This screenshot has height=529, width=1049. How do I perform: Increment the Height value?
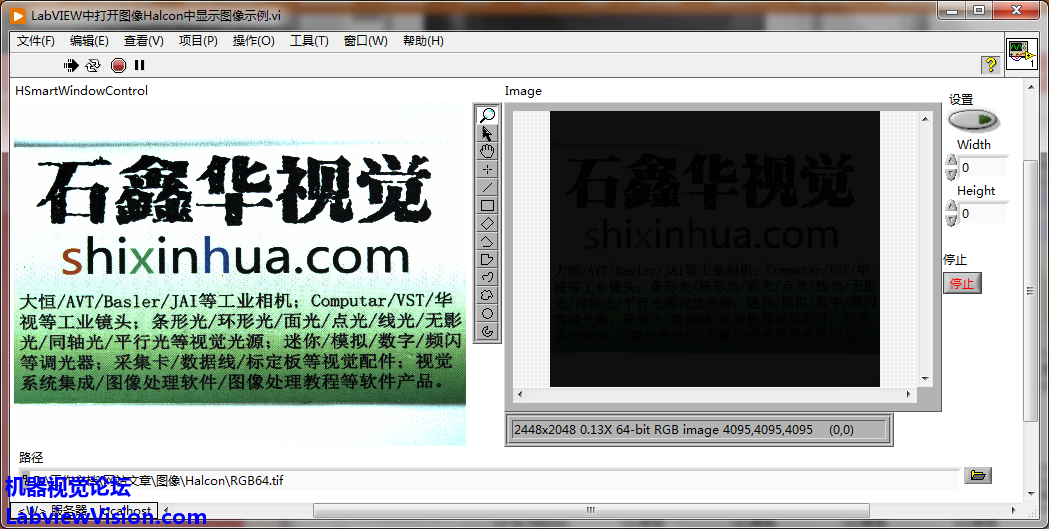[x=951, y=207]
